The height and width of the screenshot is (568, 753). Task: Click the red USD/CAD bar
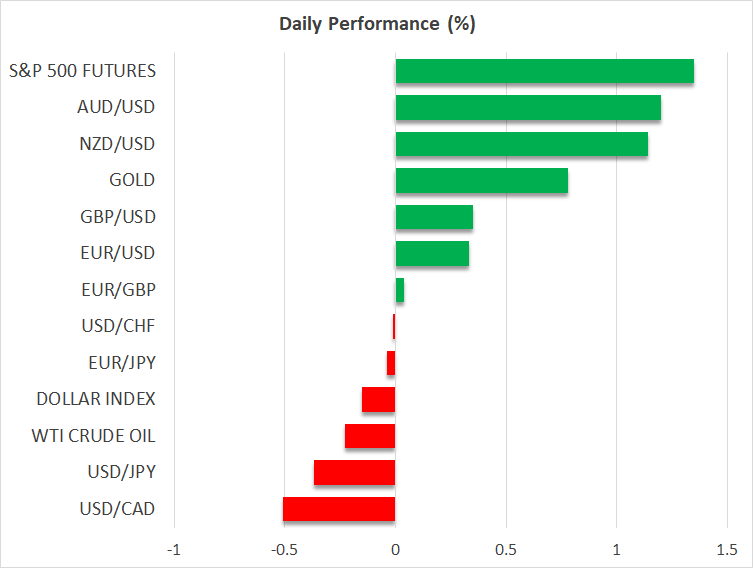coord(339,509)
